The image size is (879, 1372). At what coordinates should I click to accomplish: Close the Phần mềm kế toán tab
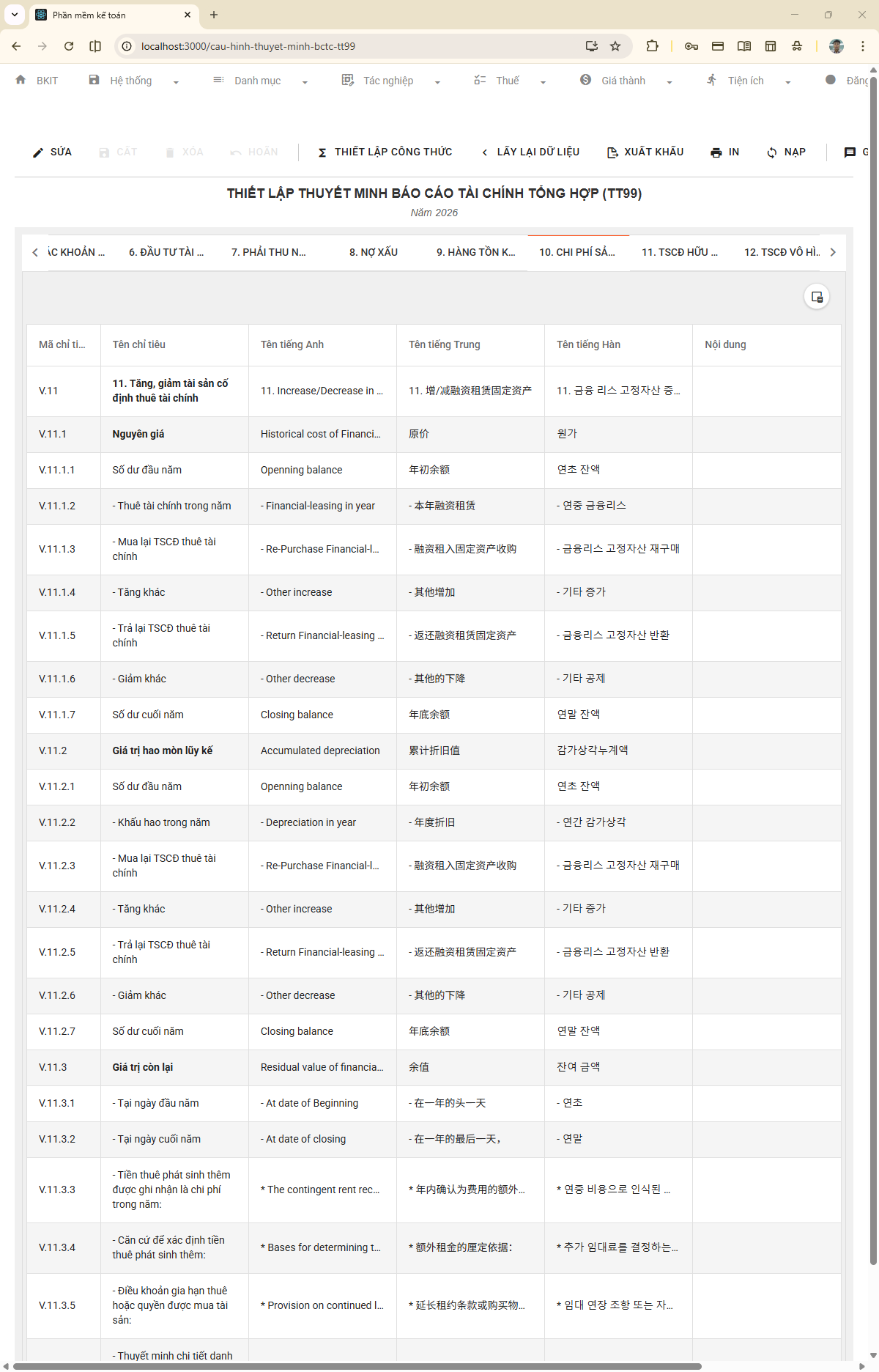[x=188, y=15]
